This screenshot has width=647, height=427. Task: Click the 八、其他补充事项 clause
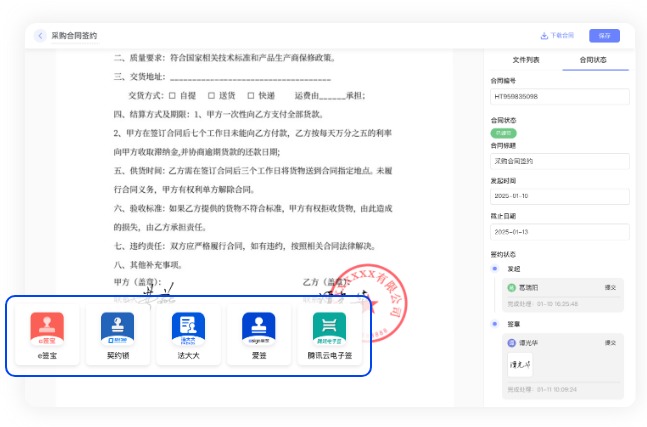(x=148, y=265)
